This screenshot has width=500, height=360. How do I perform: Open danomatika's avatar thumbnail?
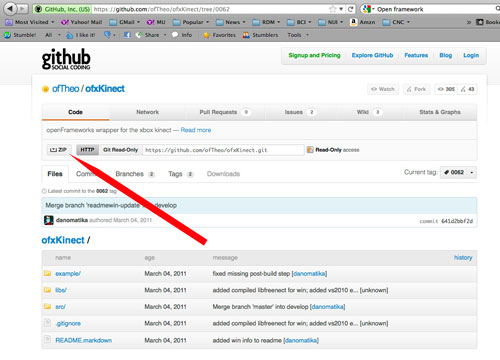point(49,220)
